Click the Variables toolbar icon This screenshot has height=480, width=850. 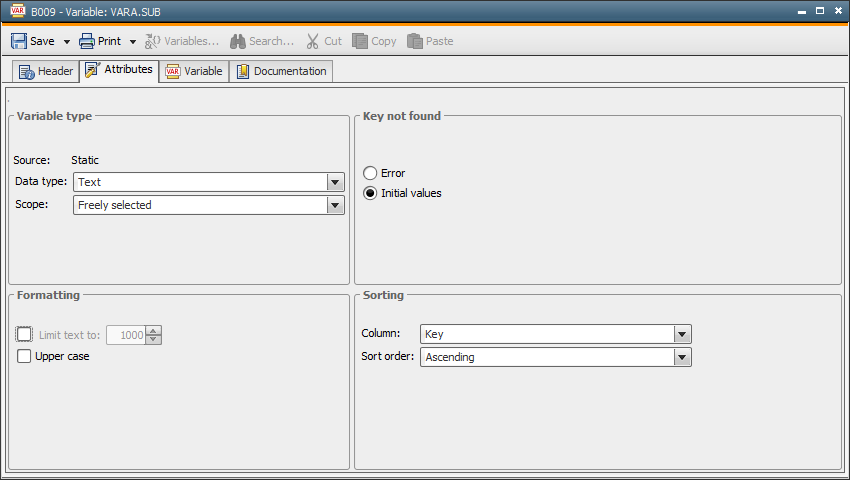click(x=153, y=41)
